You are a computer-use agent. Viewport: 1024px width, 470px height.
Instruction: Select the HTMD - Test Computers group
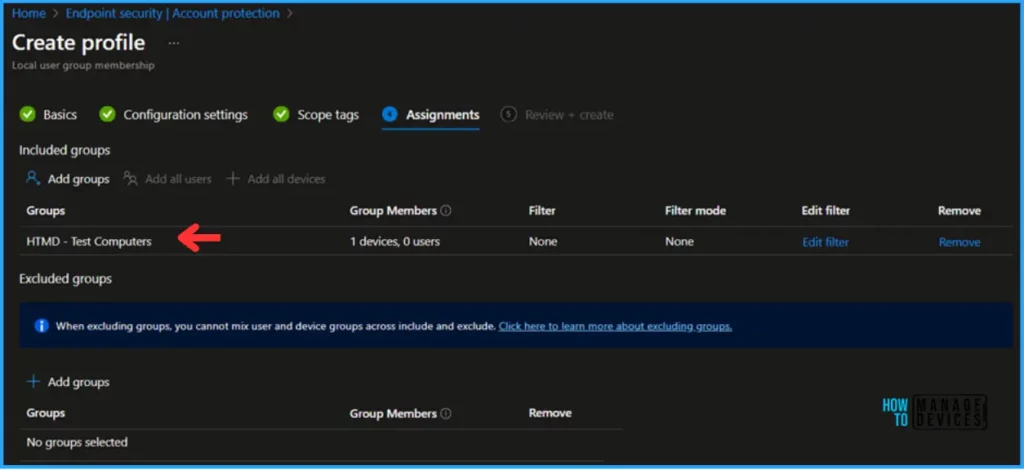(x=89, y=242)
